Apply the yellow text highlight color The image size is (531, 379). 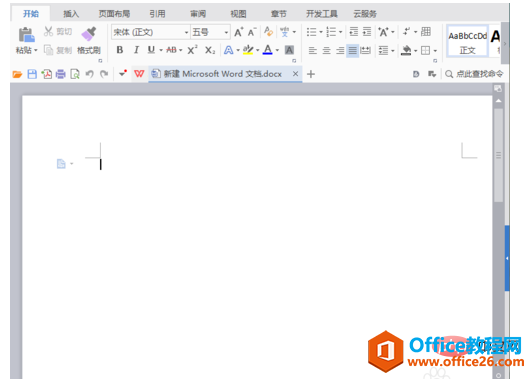[x=248, y=50]
